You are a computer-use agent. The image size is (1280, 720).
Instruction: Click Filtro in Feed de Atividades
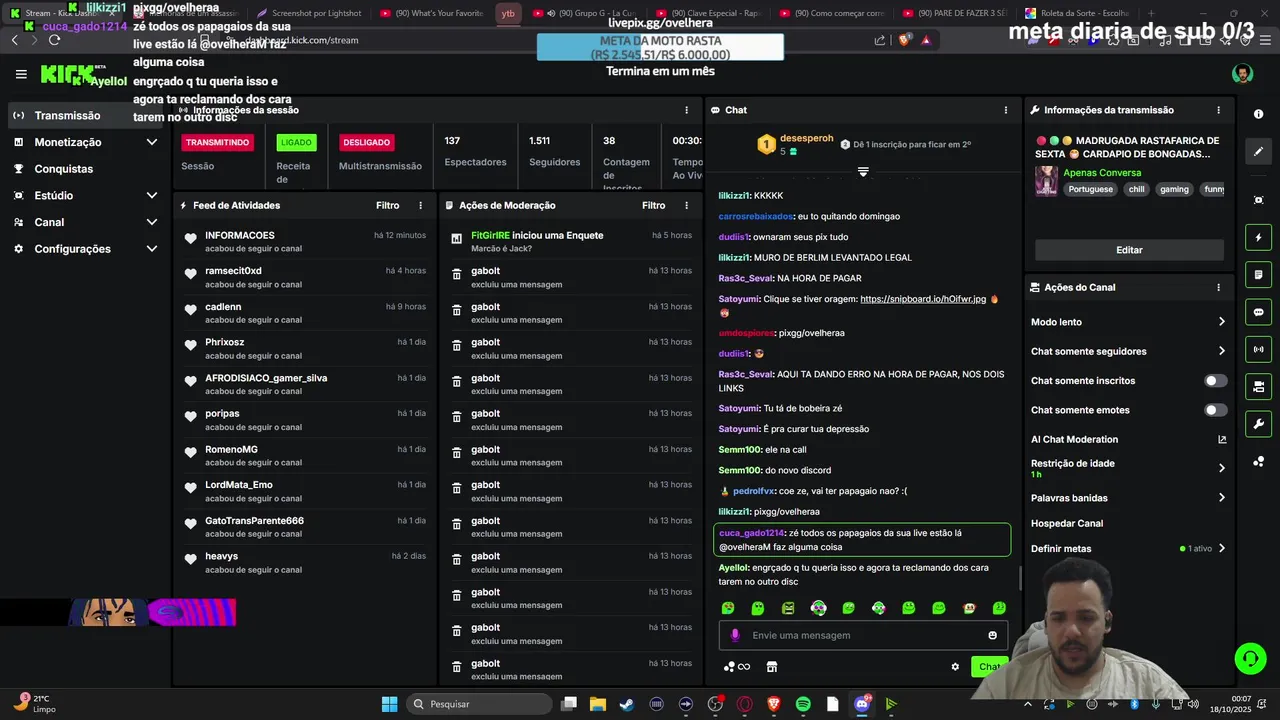tap(387, 205)
